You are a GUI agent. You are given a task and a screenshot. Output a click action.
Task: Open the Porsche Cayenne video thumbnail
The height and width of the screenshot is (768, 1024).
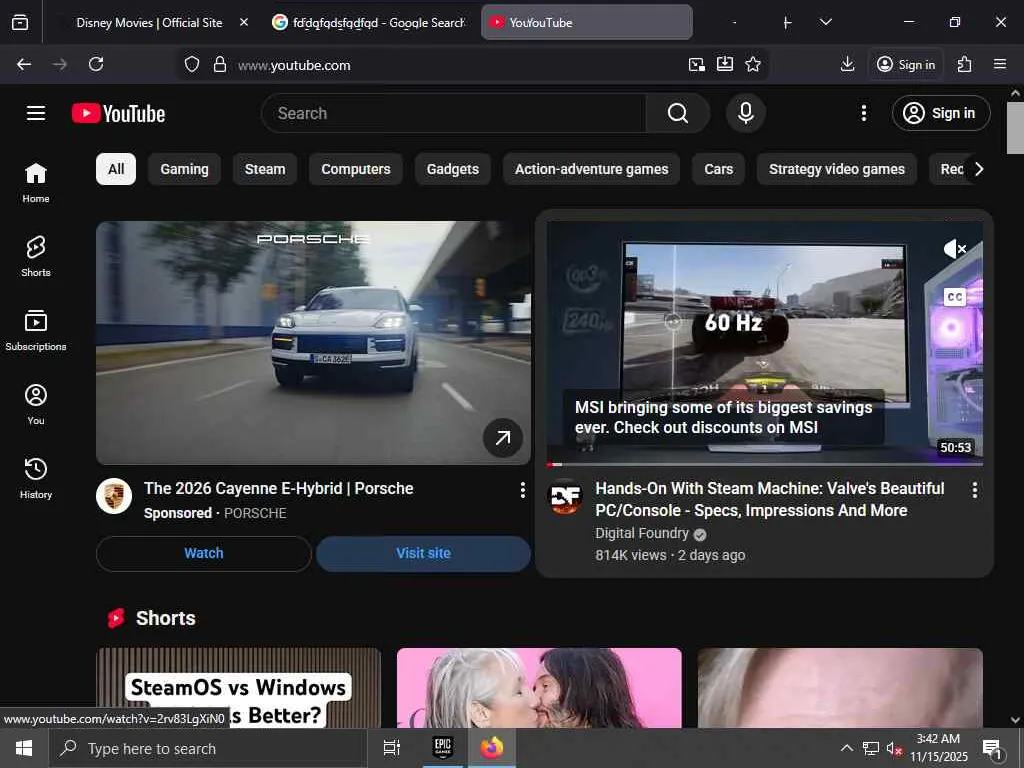point(313,342)
